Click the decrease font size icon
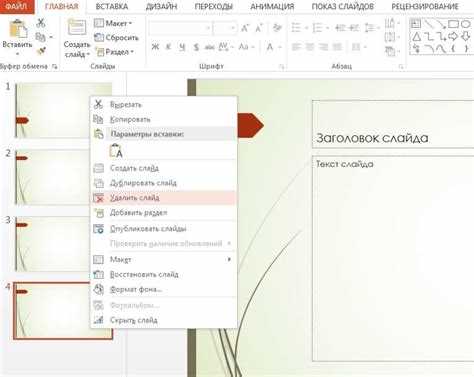Viewport: 474px width, 377px height. [x=259, y=28]
